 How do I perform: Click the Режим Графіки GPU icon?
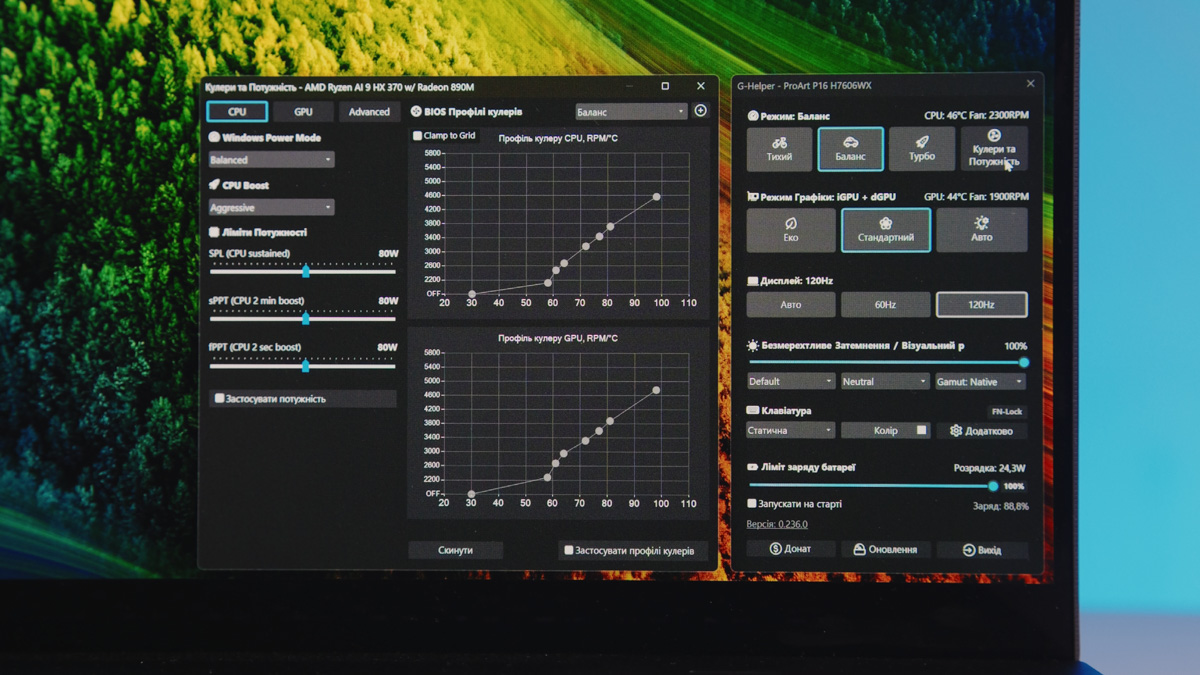[752, 197]
